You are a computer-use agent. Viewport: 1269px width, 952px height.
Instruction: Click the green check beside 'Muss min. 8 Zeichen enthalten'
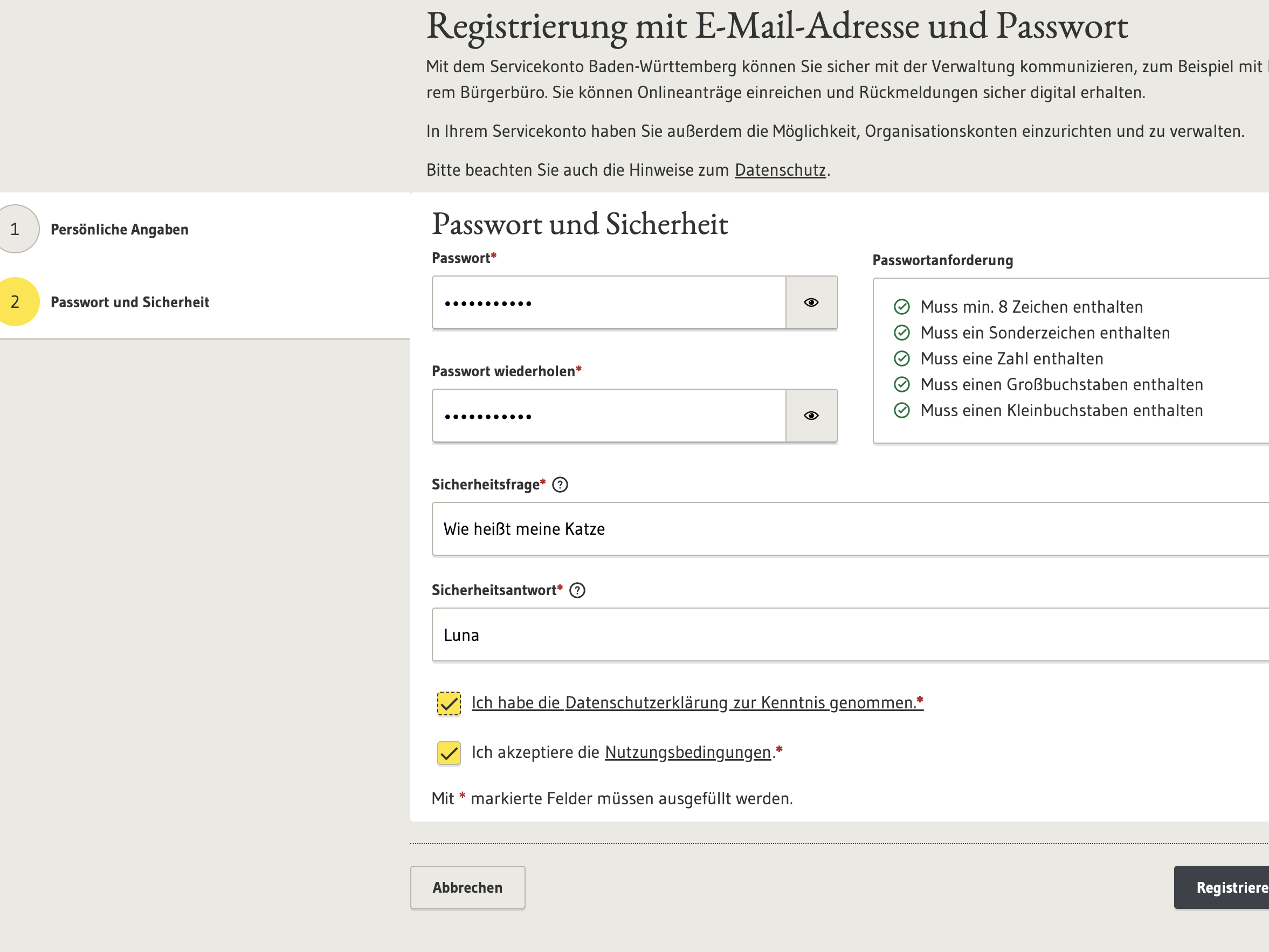[x=901, y=307]
